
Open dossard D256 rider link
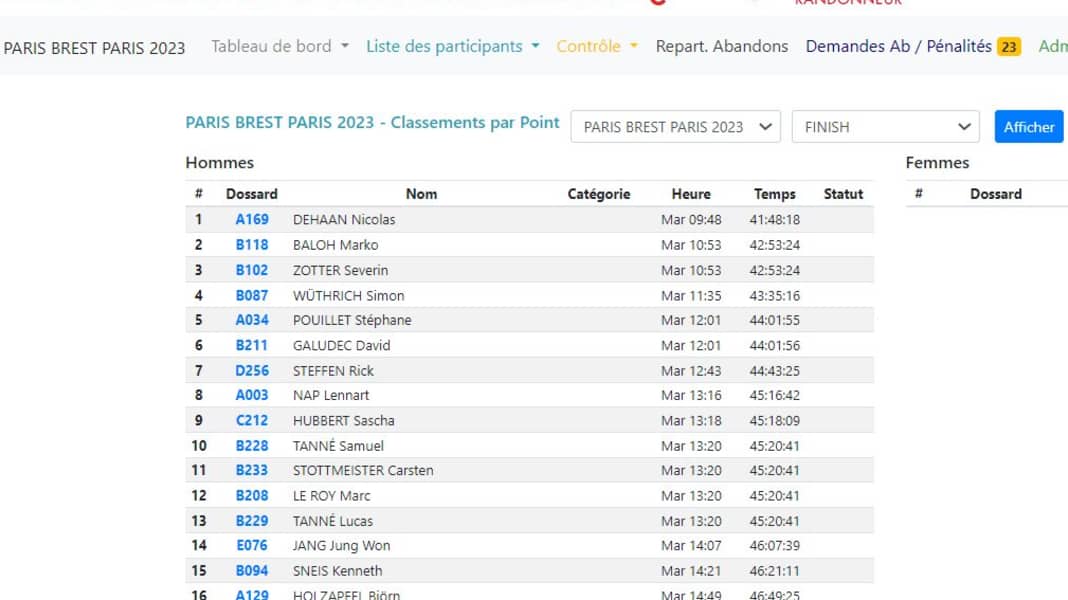point(252,370)
